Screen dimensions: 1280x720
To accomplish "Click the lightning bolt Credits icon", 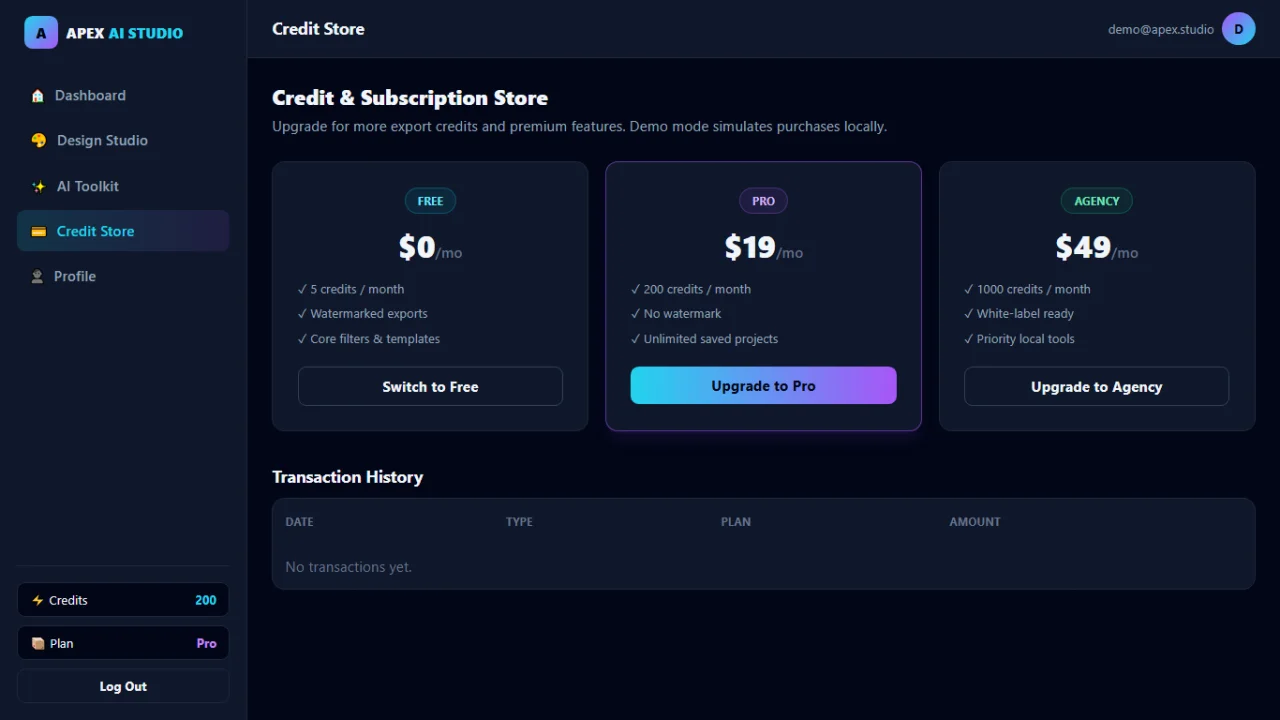I will 38,600.
